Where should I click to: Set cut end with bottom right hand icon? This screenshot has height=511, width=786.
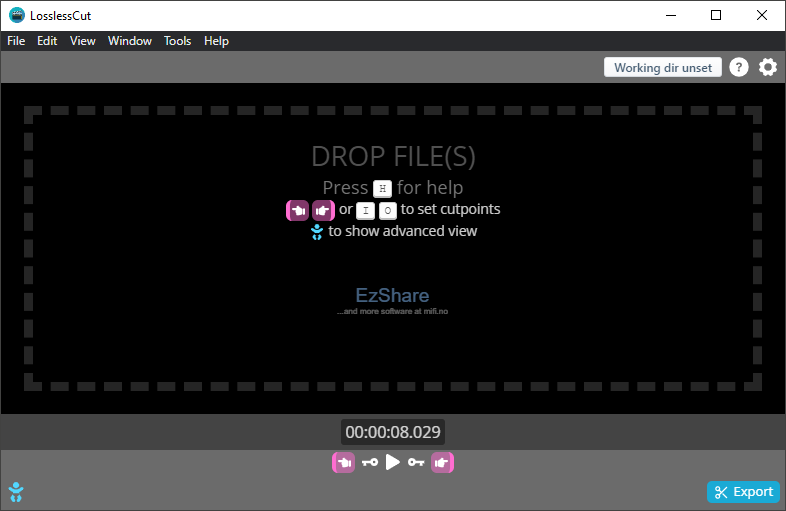tap(442, 462)
